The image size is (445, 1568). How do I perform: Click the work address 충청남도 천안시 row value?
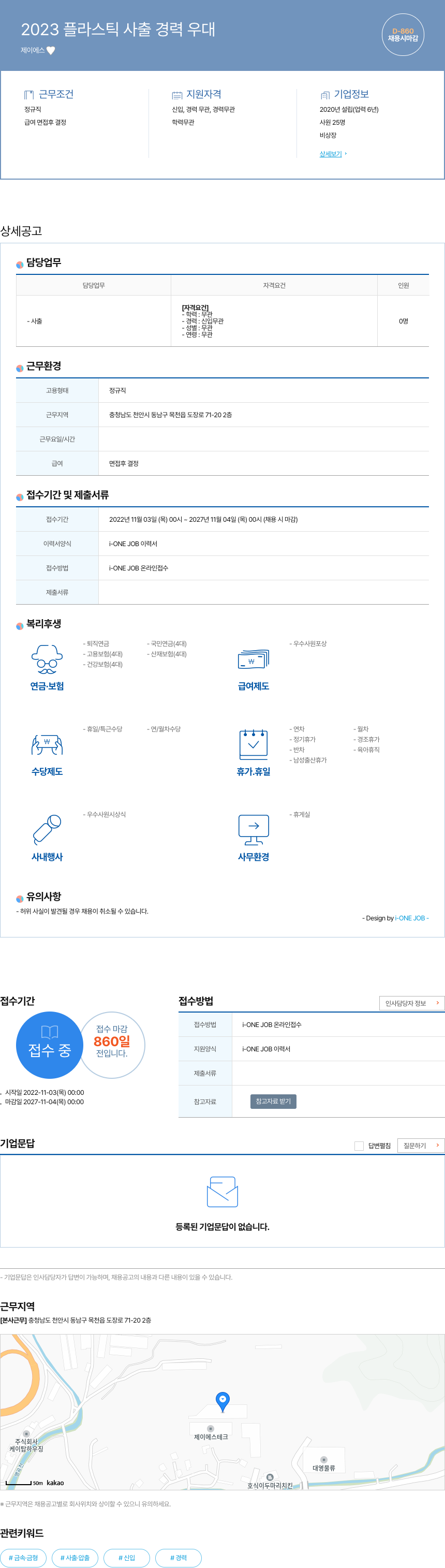pos(170,415)
